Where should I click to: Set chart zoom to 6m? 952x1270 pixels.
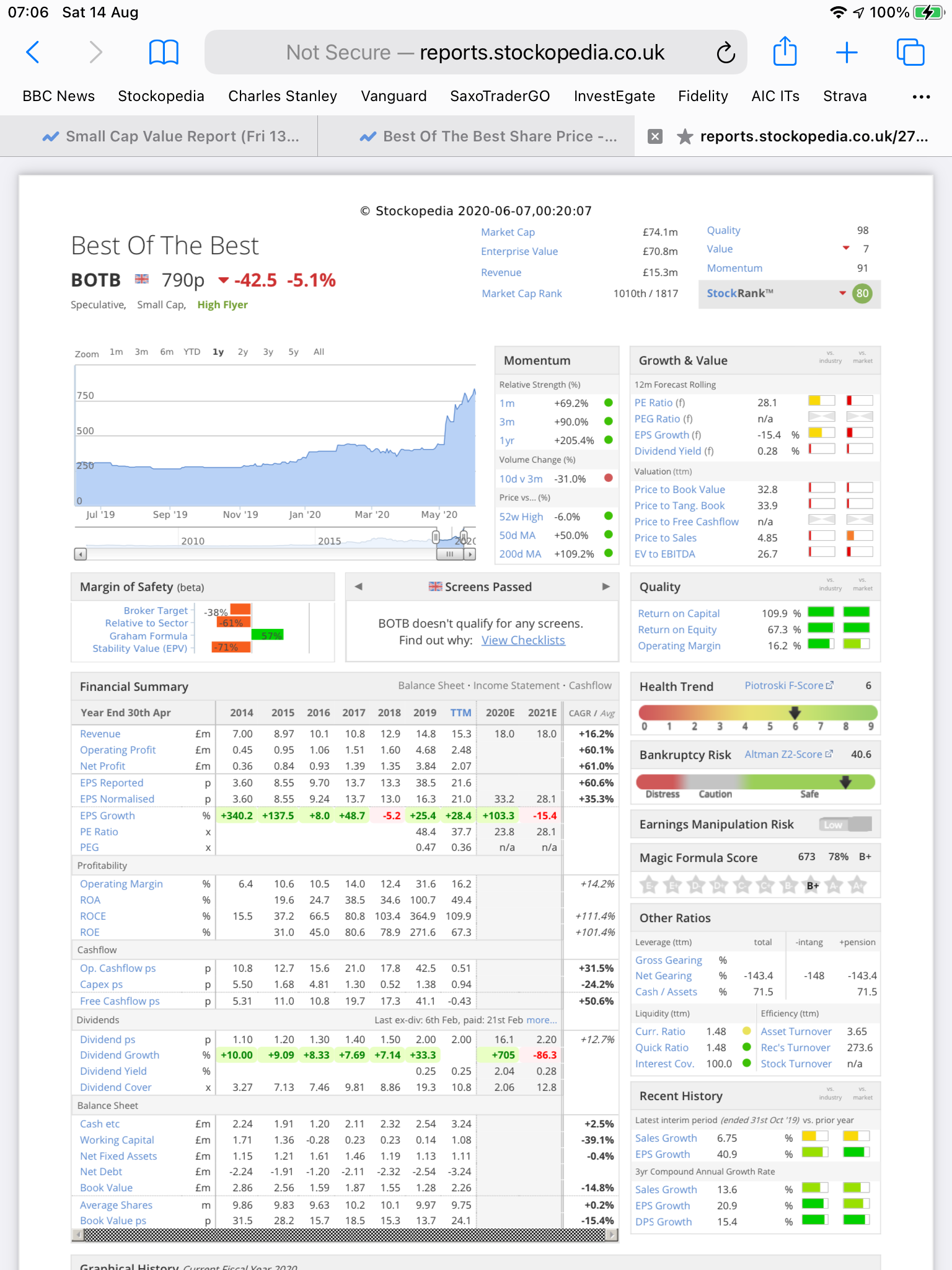coord(167,352)
